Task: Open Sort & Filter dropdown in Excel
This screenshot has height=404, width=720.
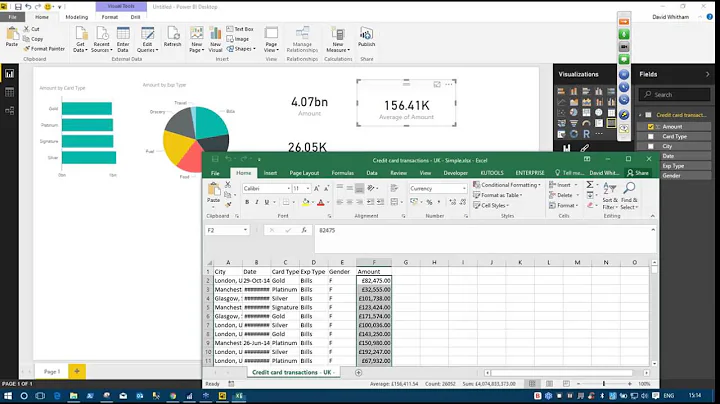Action: click(x=610, y=195)
